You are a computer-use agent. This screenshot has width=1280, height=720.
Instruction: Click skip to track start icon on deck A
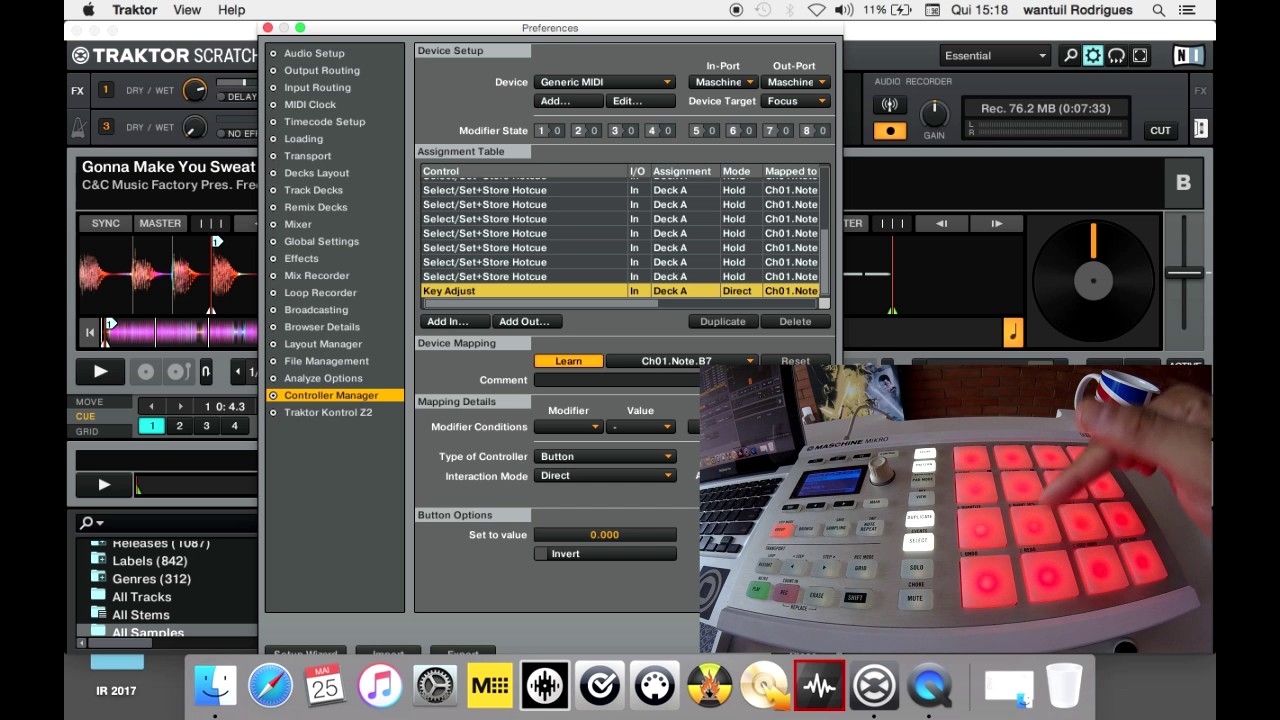[x=89, y=332]
